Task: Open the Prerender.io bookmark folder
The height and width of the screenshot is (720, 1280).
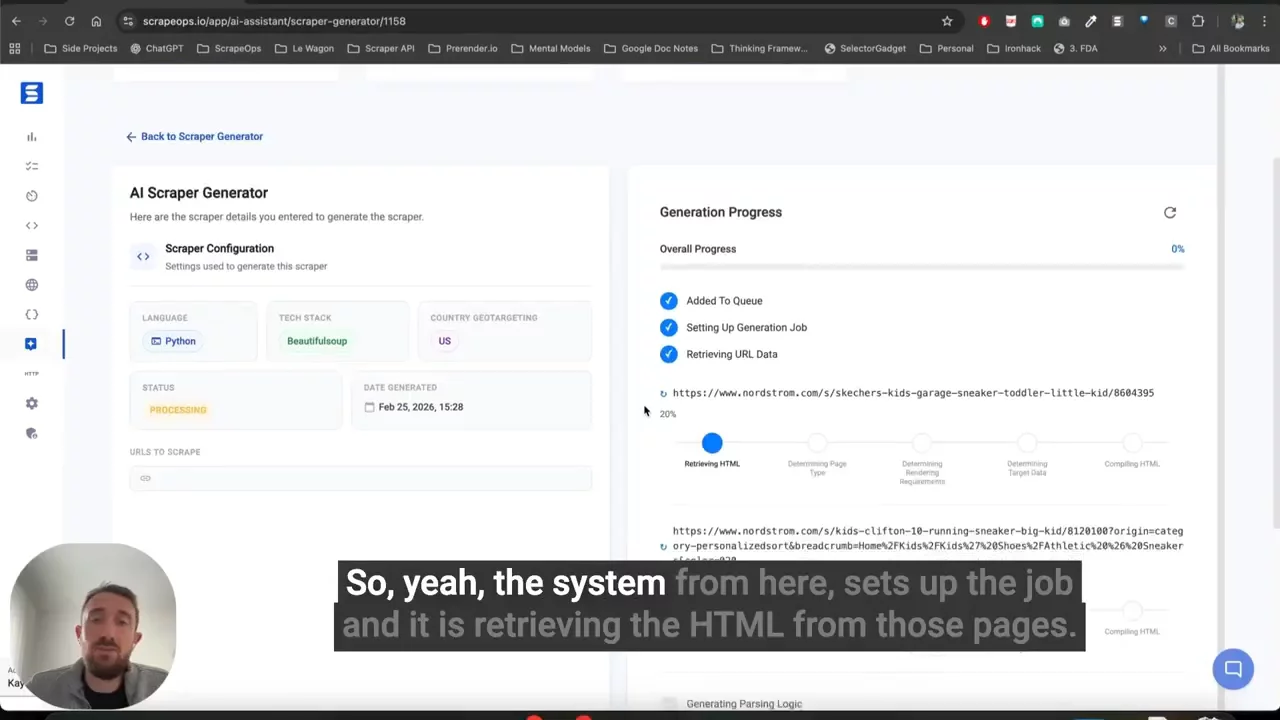Action: 462,48
